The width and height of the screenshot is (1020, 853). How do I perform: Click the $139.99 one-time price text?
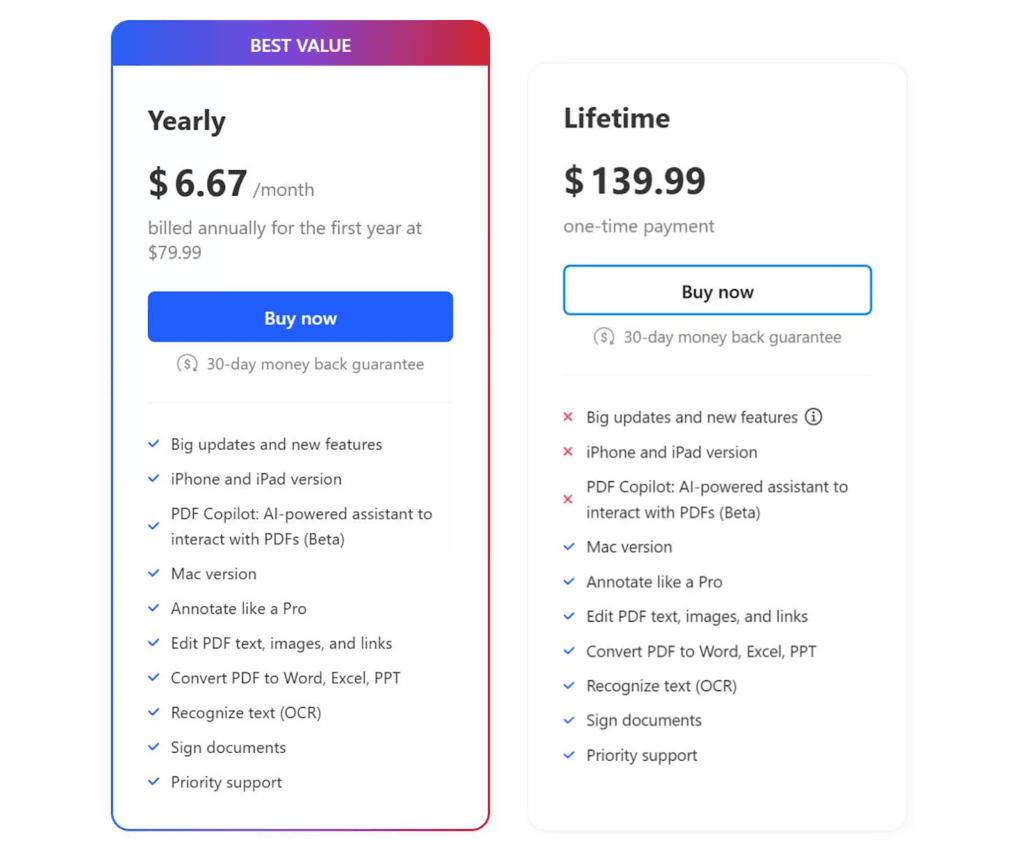[x=635, y=181]
